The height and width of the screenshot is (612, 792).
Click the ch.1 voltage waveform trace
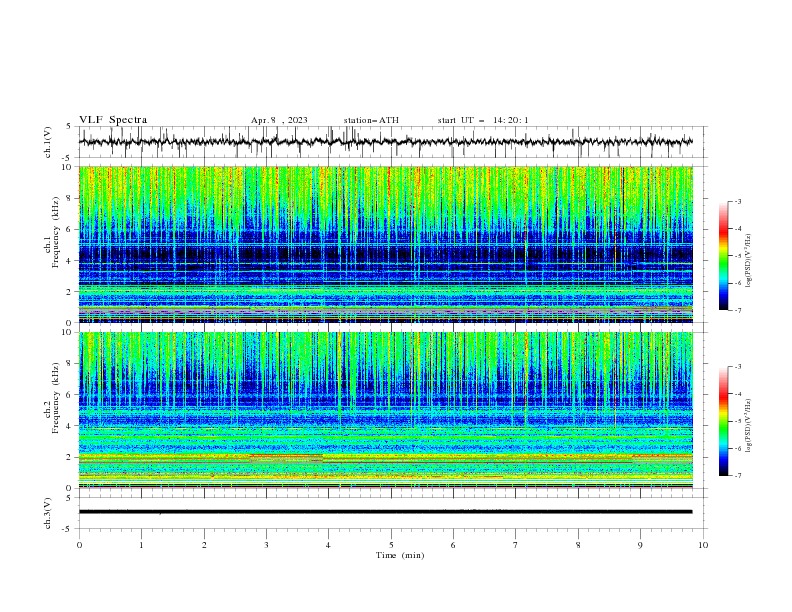(x=385, y=142)
